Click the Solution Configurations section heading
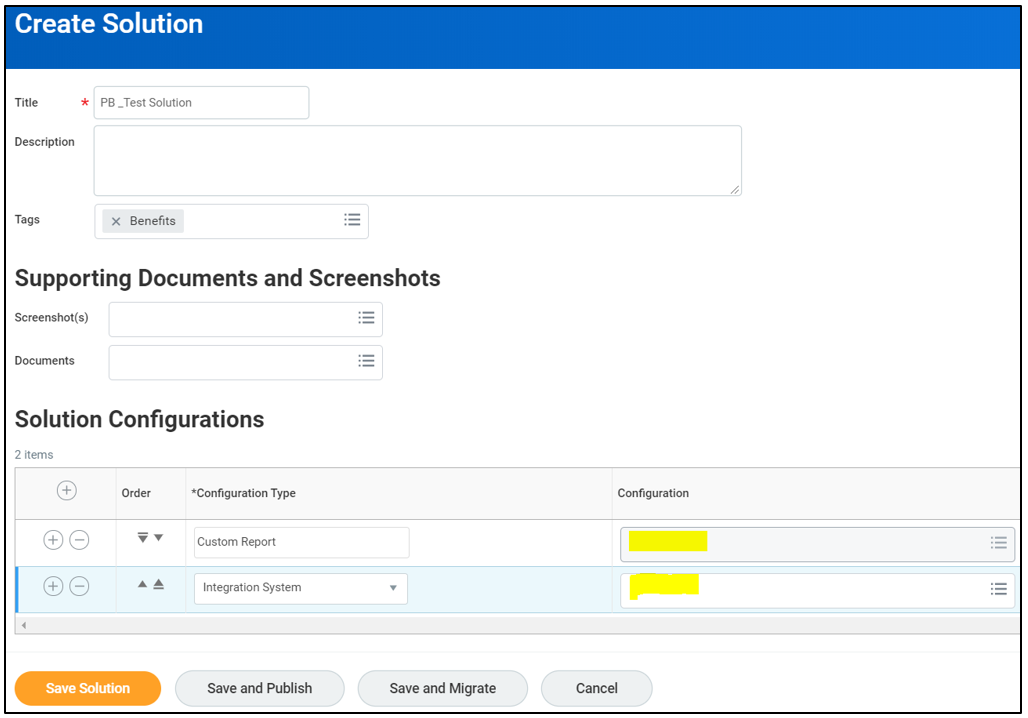This screenshot has height=718, width=1028. coord(139,419)
